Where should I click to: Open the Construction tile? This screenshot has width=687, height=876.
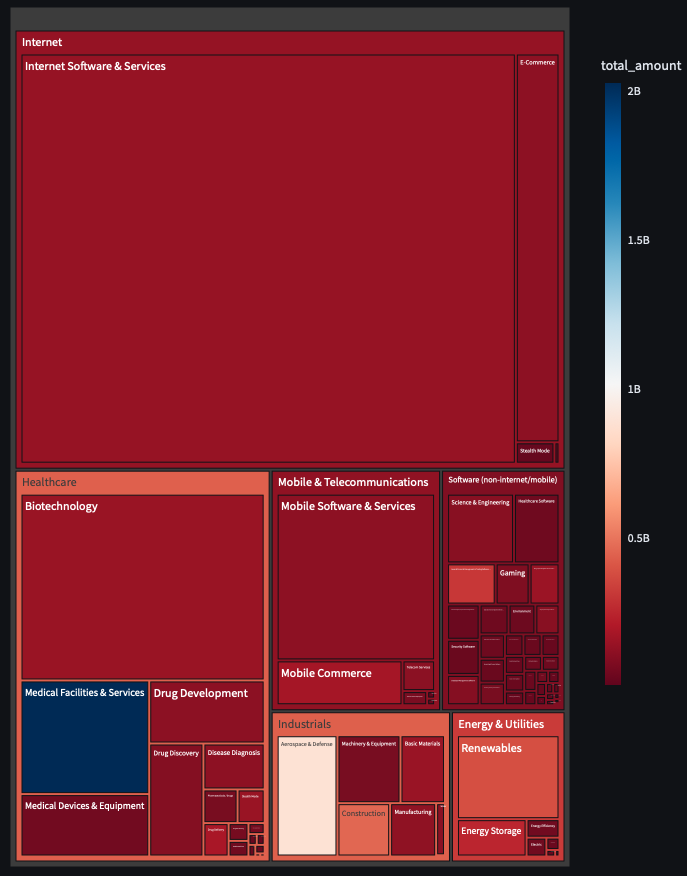pyautogui.click(x=364, y=830)
